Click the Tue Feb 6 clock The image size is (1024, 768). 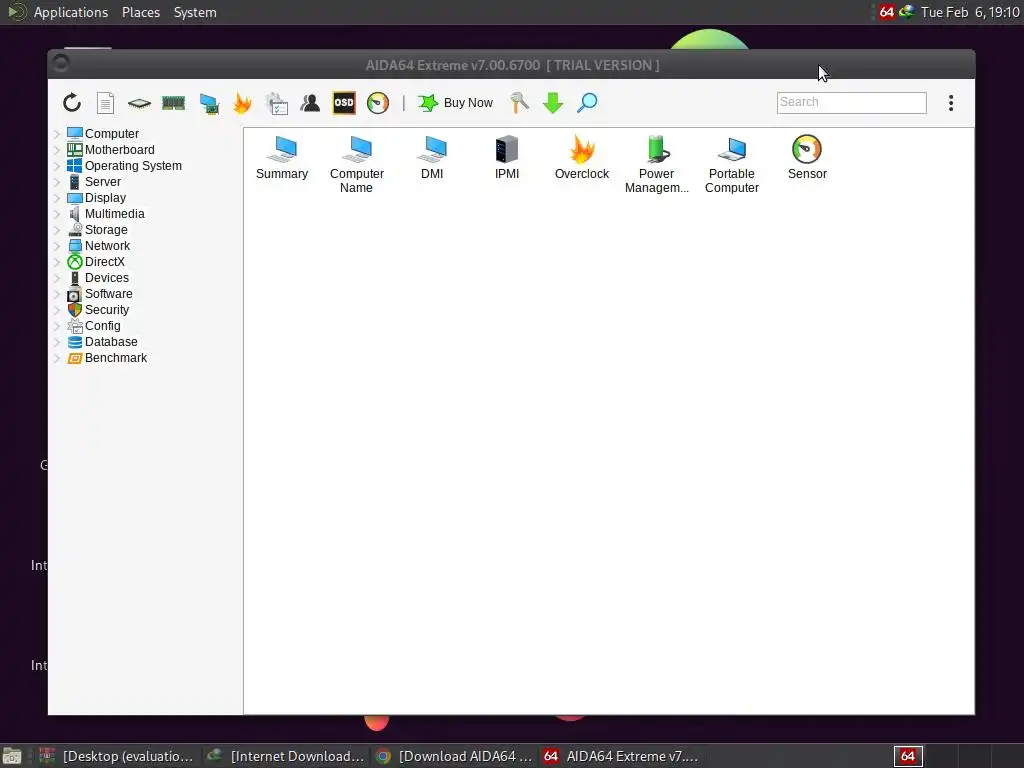pos(970,12)
